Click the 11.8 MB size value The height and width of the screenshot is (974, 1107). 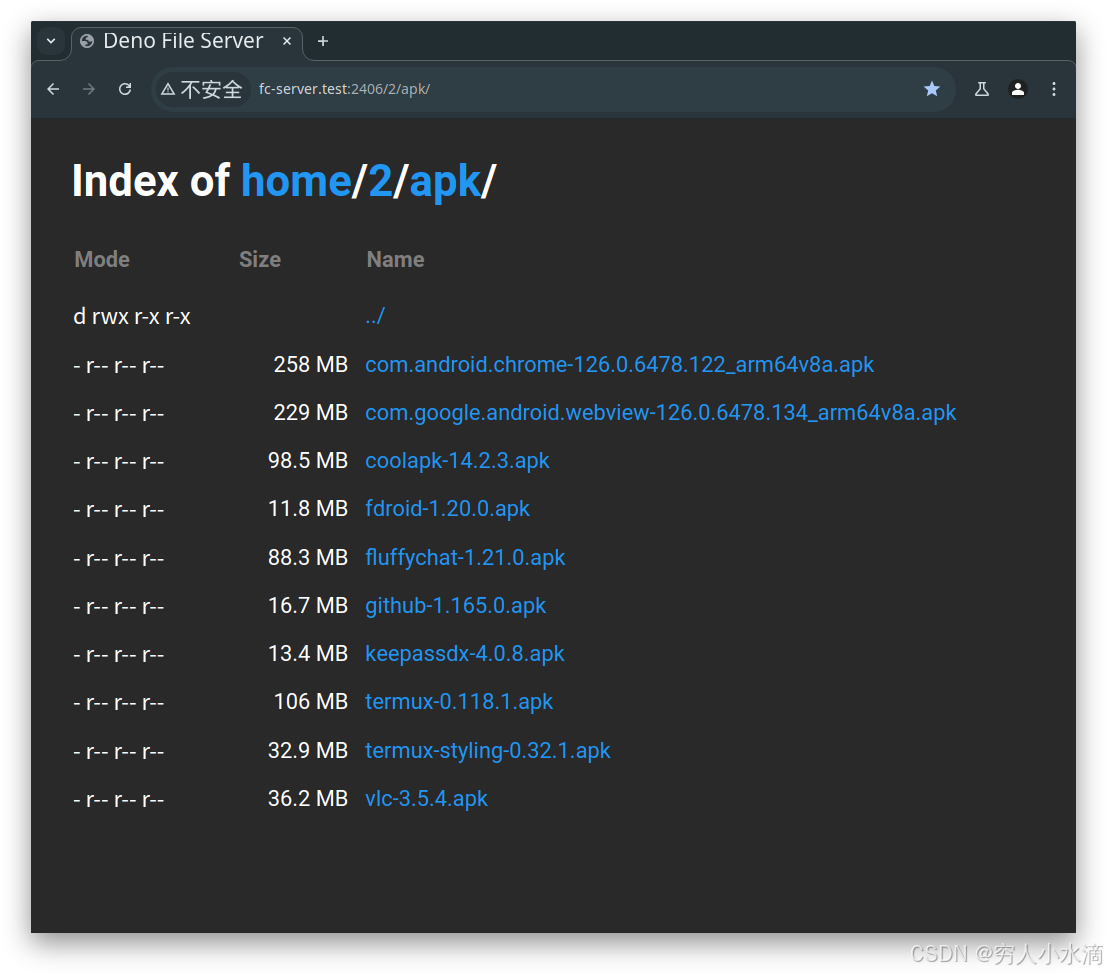(308, 509)
